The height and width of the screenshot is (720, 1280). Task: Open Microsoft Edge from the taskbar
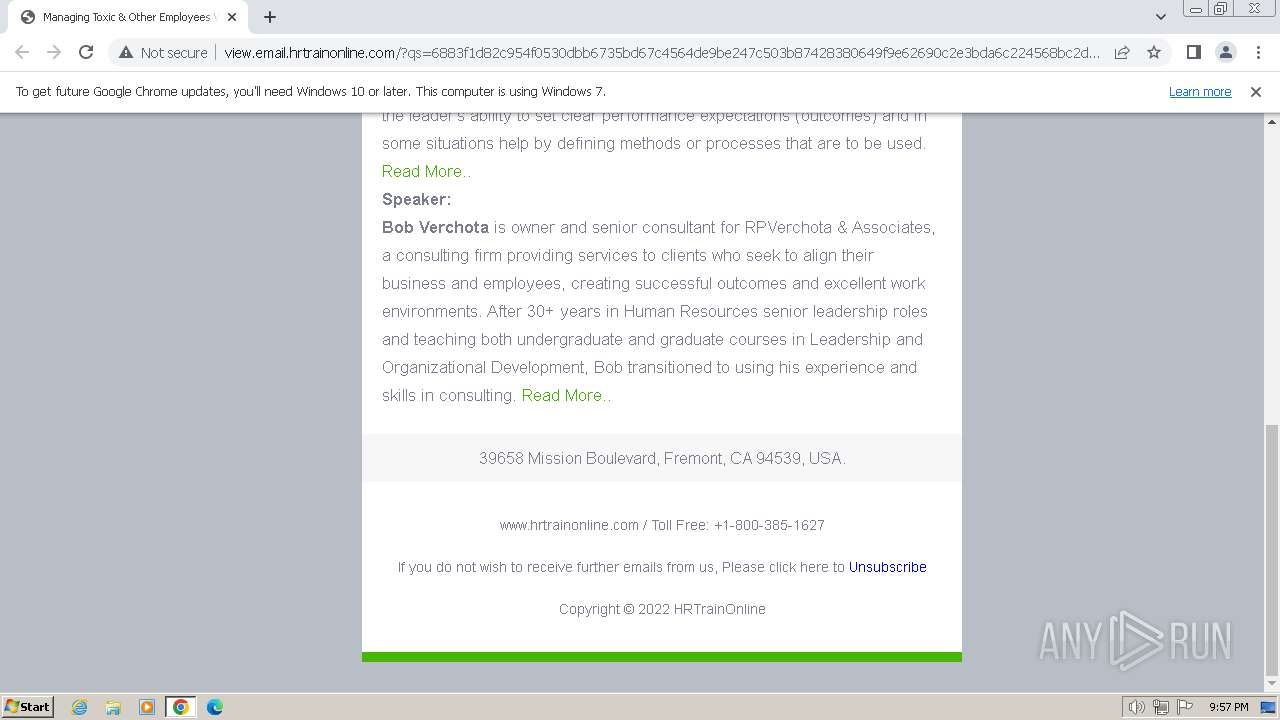215,707
